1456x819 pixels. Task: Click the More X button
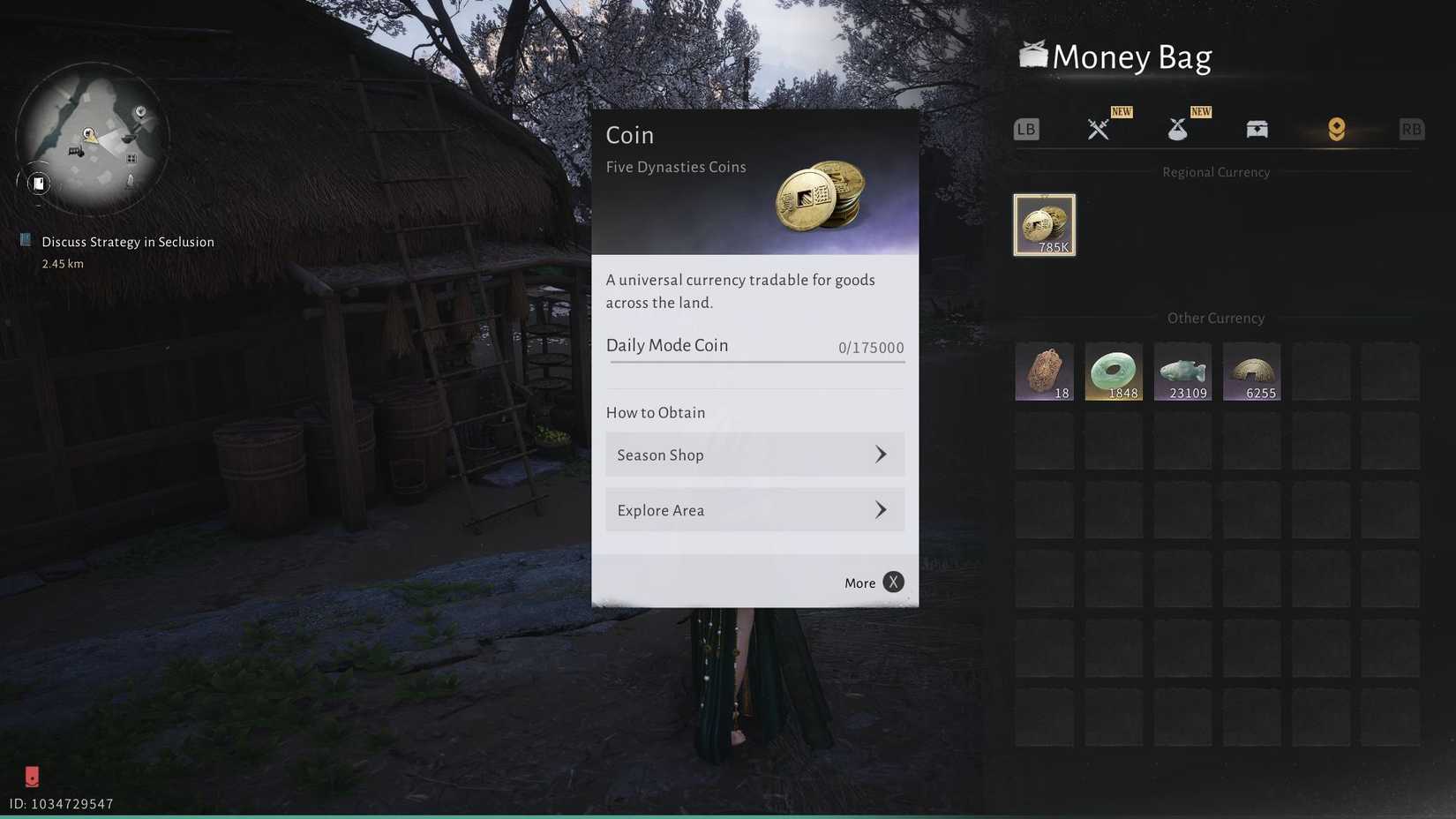coord(874,582)
